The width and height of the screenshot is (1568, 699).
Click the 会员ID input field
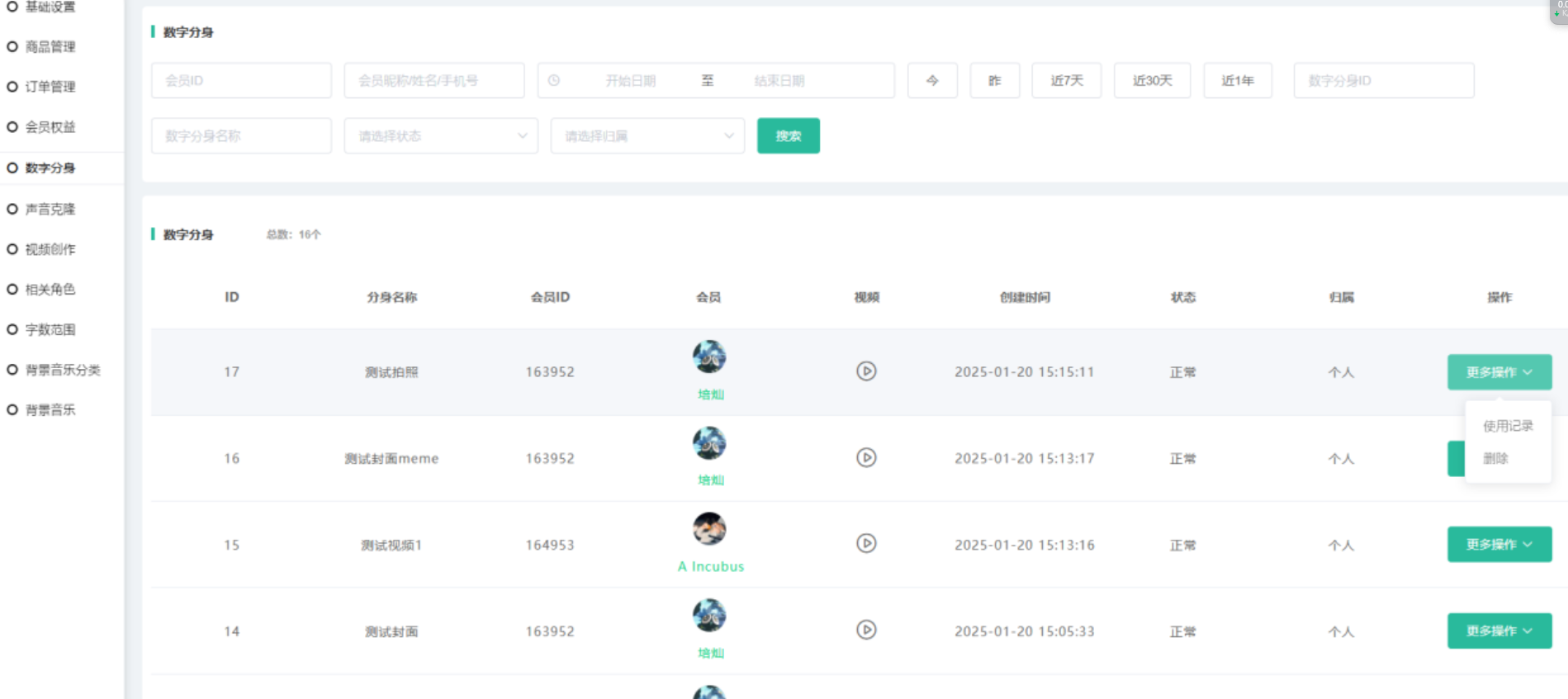point(241,81)
